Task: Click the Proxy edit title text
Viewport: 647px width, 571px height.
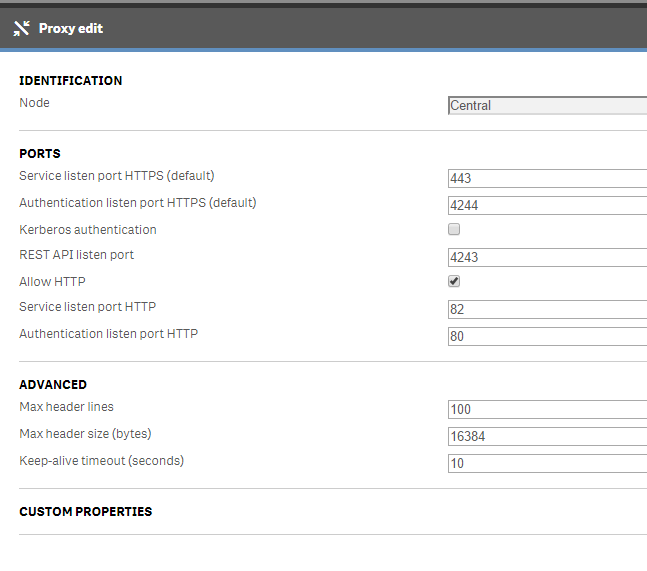Action: coord(71,28)
